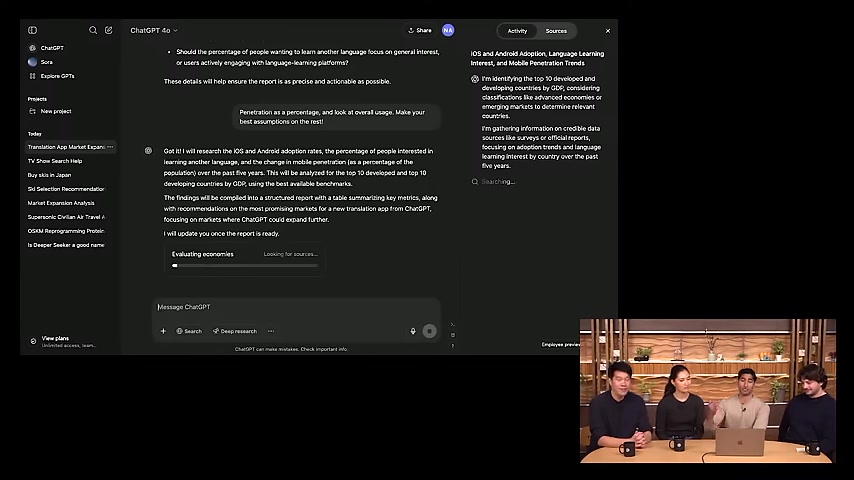Open the NA profile avatar menu
The image size is (854, 480).
pyautogui.click(x=448, y=31)
